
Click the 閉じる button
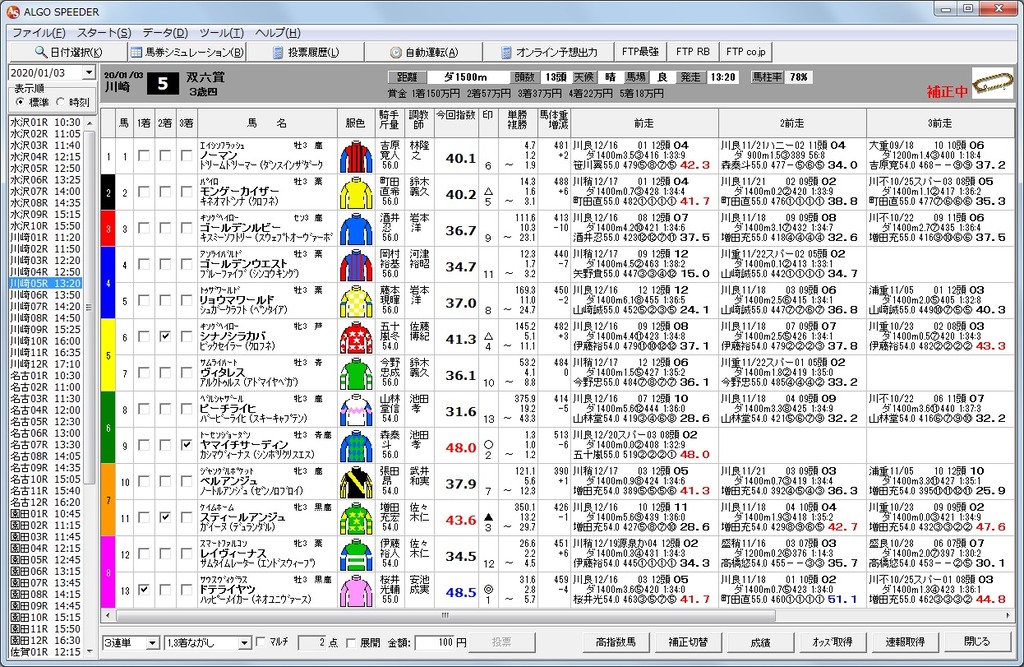coord(977,642)
